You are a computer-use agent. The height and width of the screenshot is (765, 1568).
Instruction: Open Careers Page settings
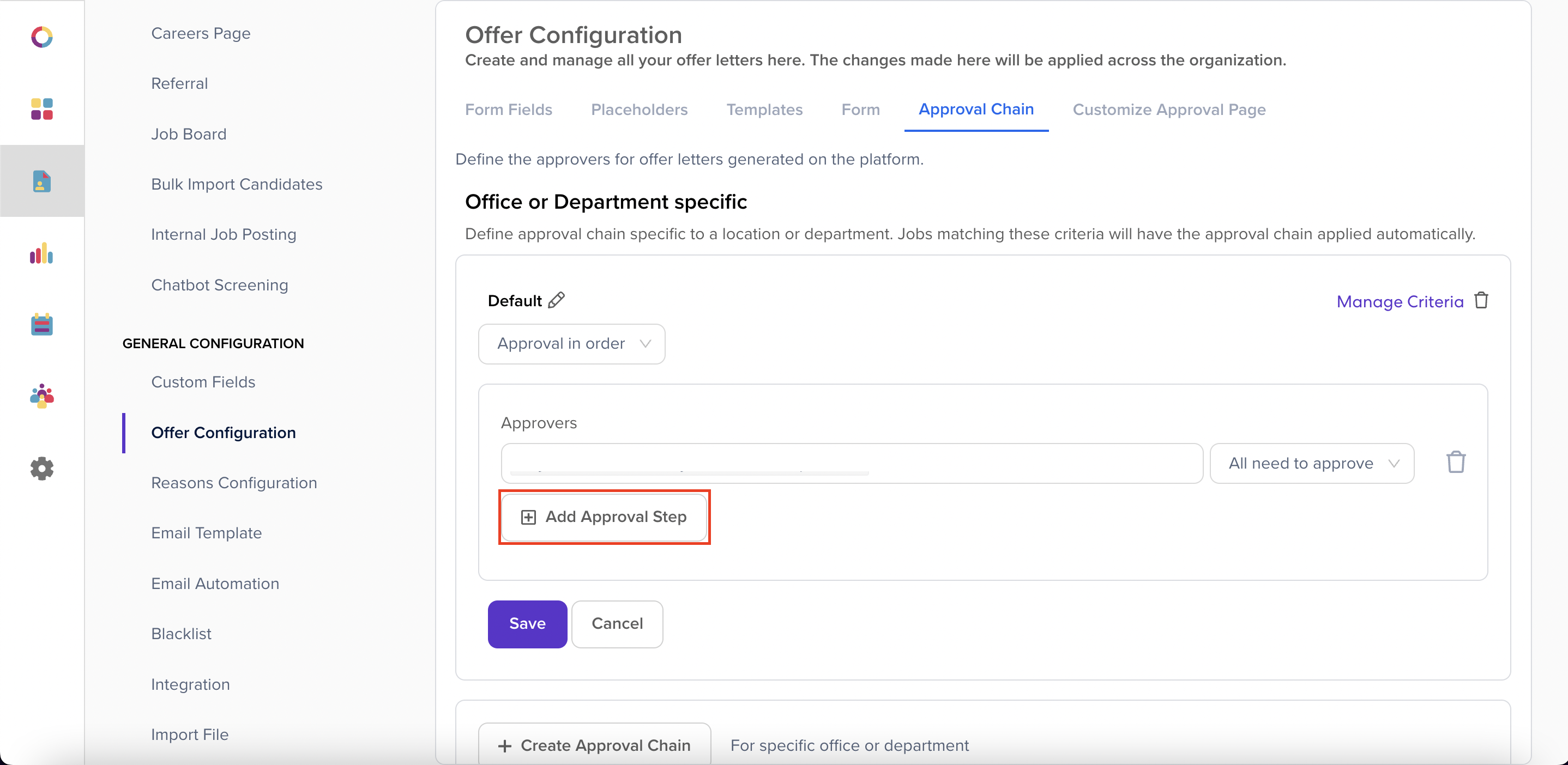[x=201, y=33]
